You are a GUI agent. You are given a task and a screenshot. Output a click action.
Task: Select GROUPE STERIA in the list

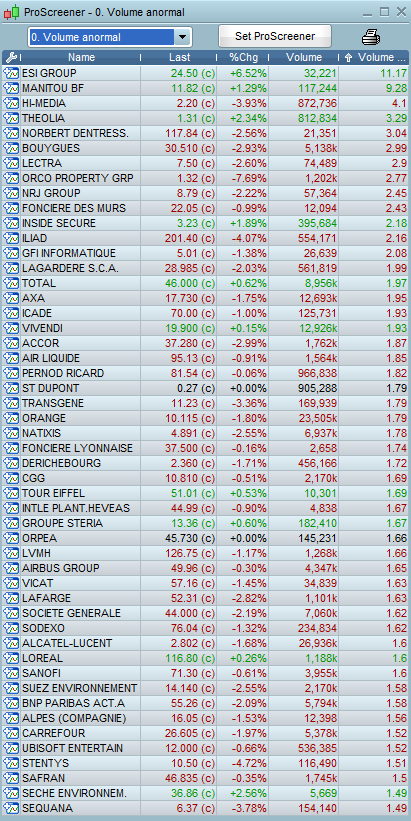coord(62,524)
